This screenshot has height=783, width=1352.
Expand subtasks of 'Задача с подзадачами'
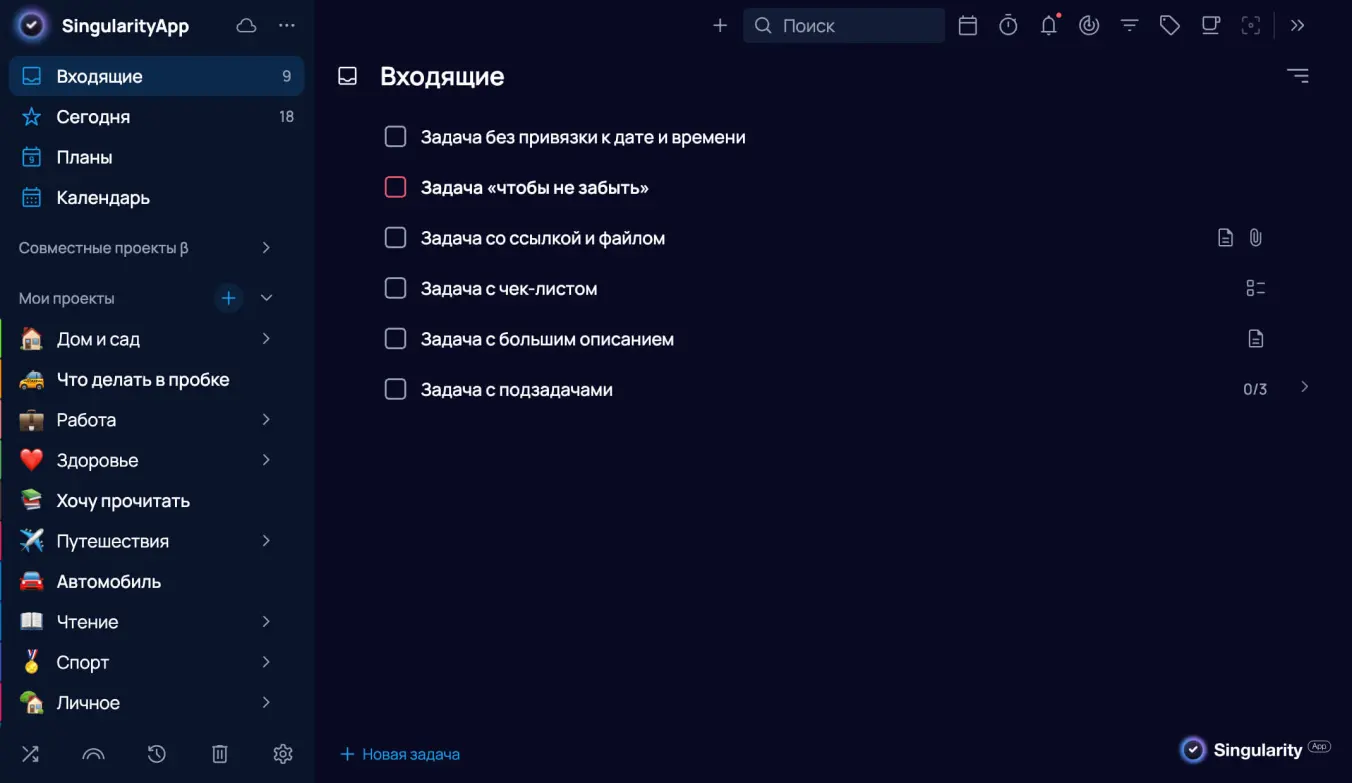[x=1304, y=388]
